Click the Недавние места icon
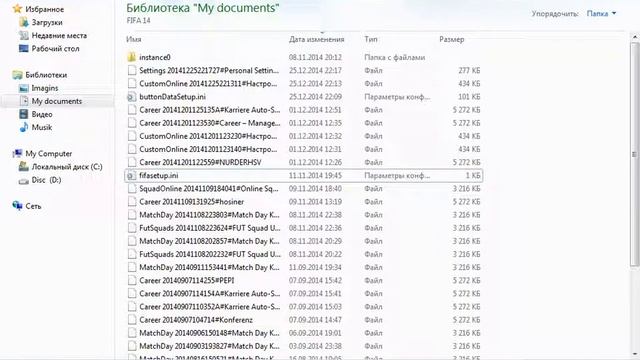The height and width of the screenshot is (360, 640). pos(24,36)
